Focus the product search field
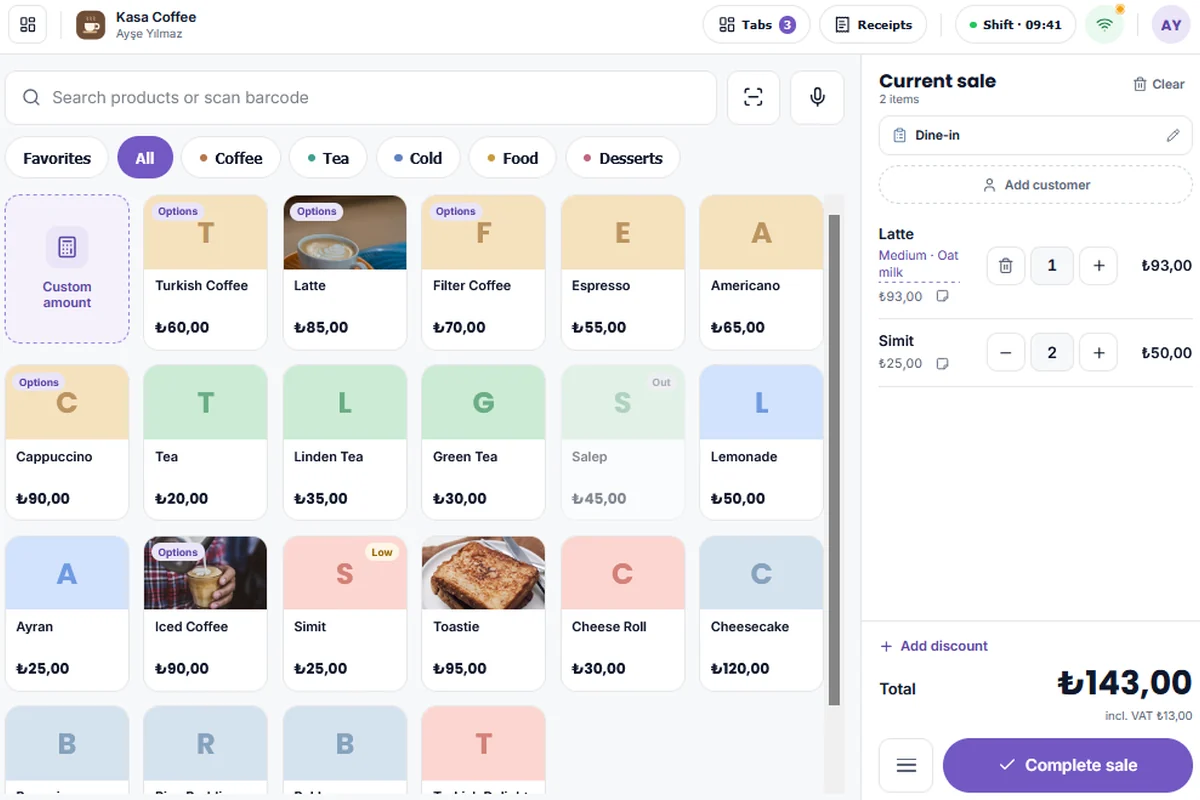The height and width of the screenshot is (800, 1200). [361, 97]
